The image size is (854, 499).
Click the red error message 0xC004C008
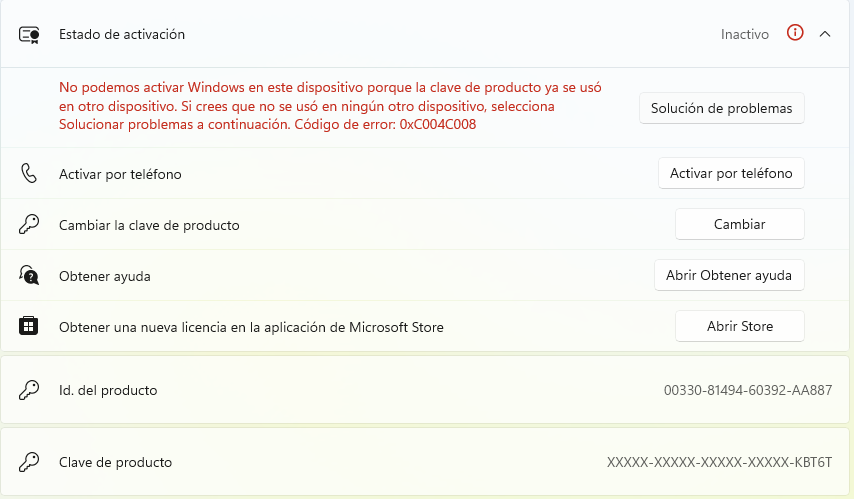click(x=330, y=106)
